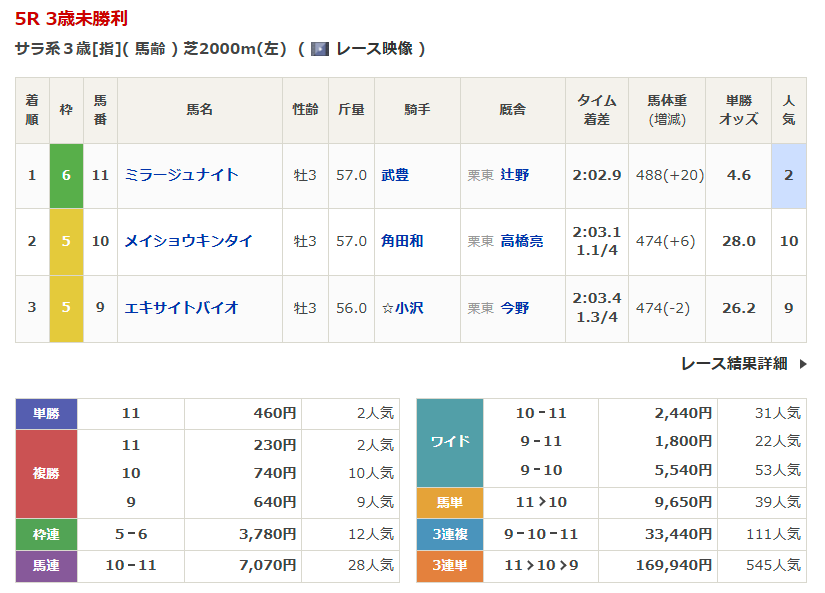
Task: Click yellow frame 5 cell for メイショウキンタイ
Action: coord(66,241)
